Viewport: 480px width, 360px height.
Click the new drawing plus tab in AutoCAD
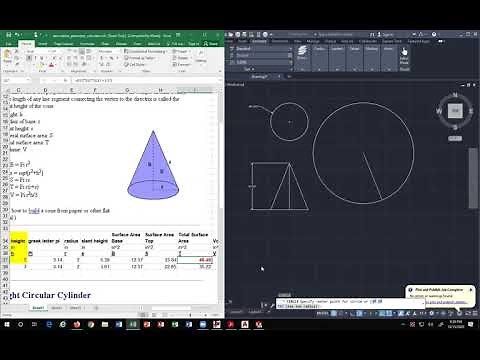click(289, 76)
